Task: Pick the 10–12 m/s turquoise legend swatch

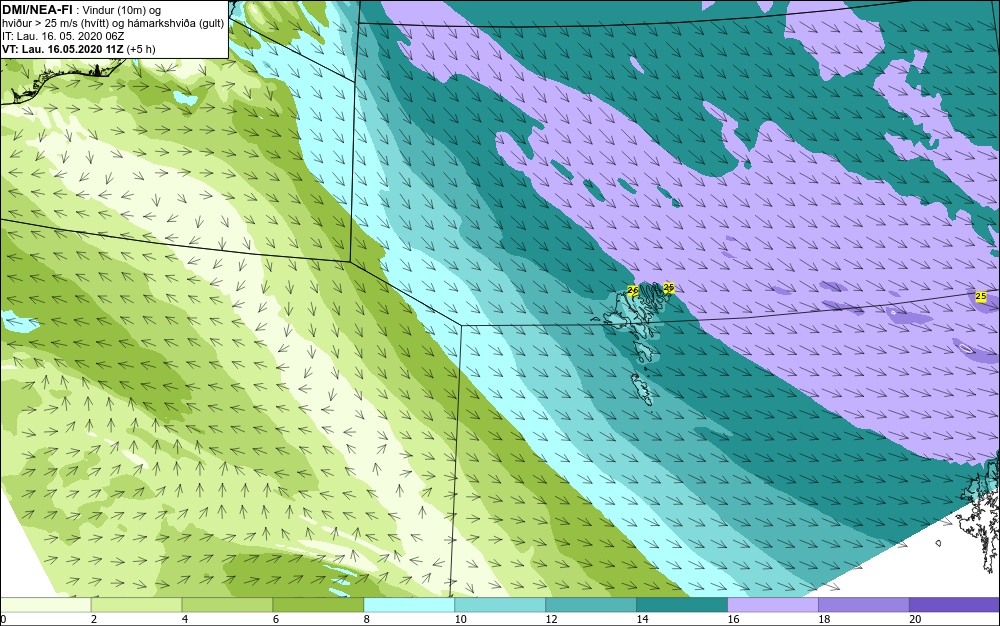Action: pyautogui.click(x=500, y=605)
